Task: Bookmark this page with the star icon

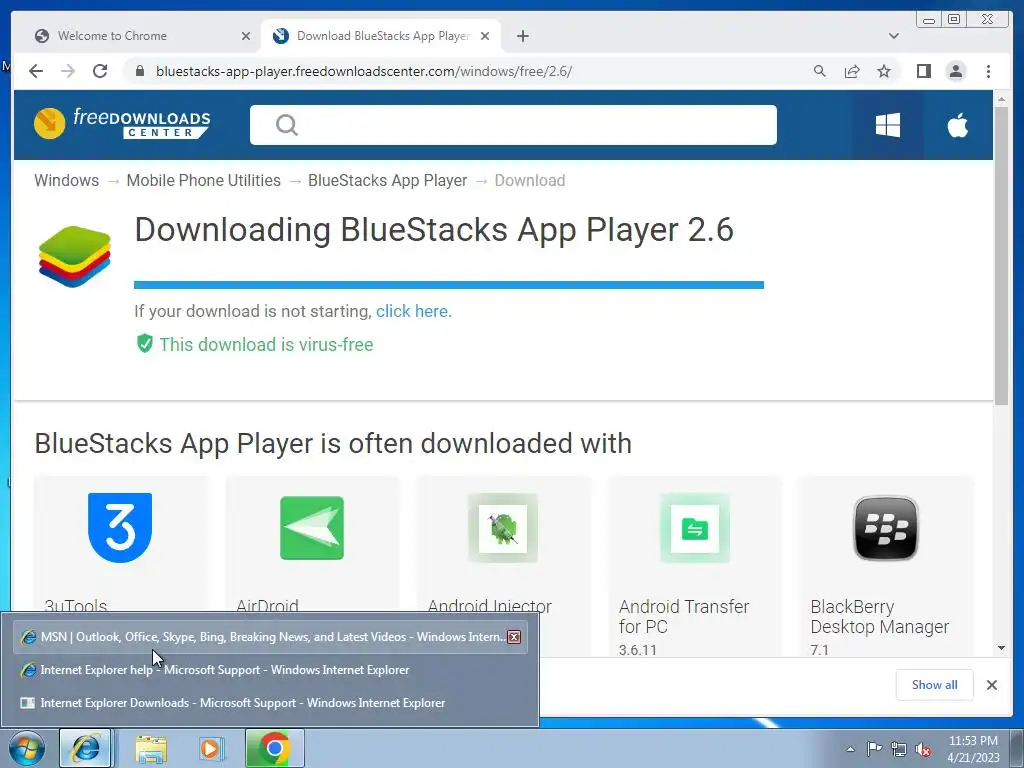Action: tap(884, 71)
